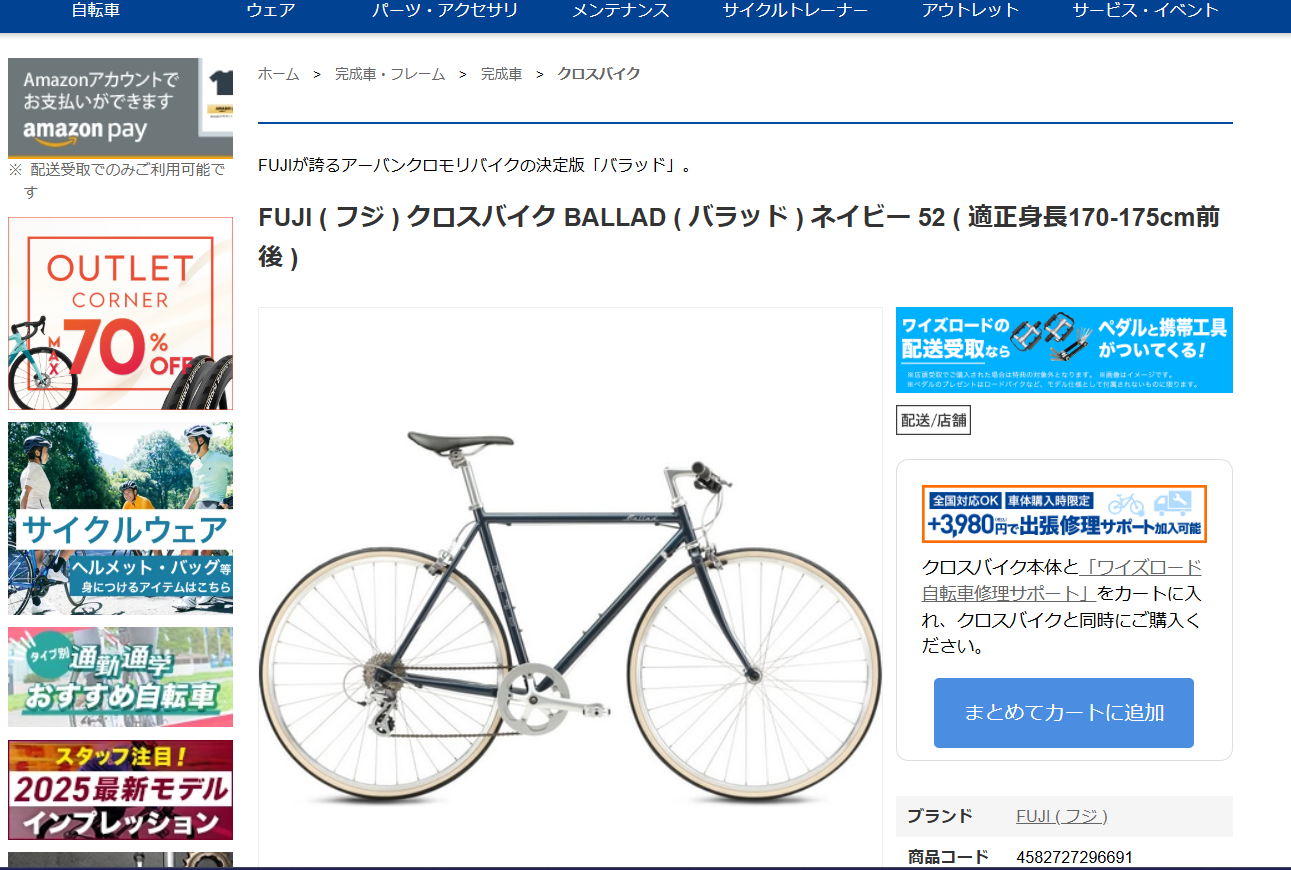The image size is (1291, 870).
Task: Open the ウェア navigation menu
Action: click(271, 11)
